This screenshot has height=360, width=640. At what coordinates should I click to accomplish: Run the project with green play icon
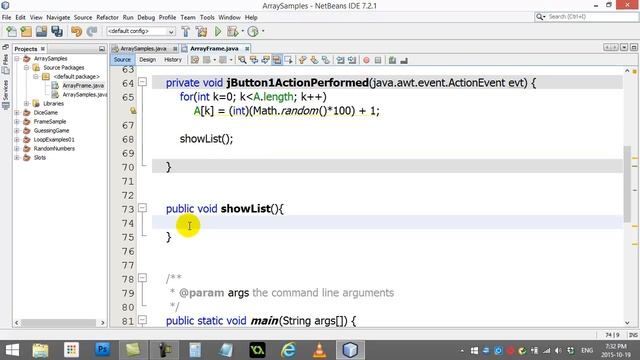218,31
